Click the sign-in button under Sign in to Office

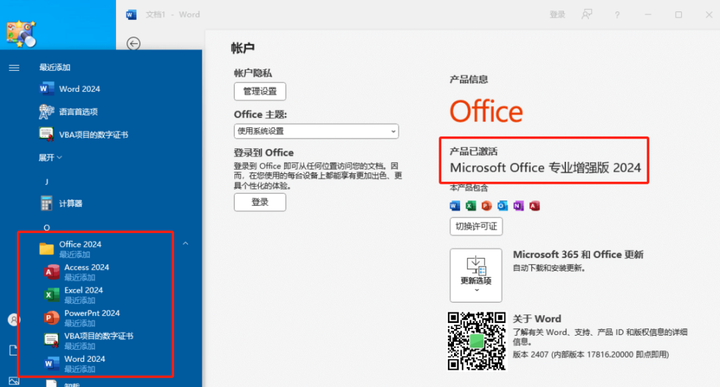point(260,202)
